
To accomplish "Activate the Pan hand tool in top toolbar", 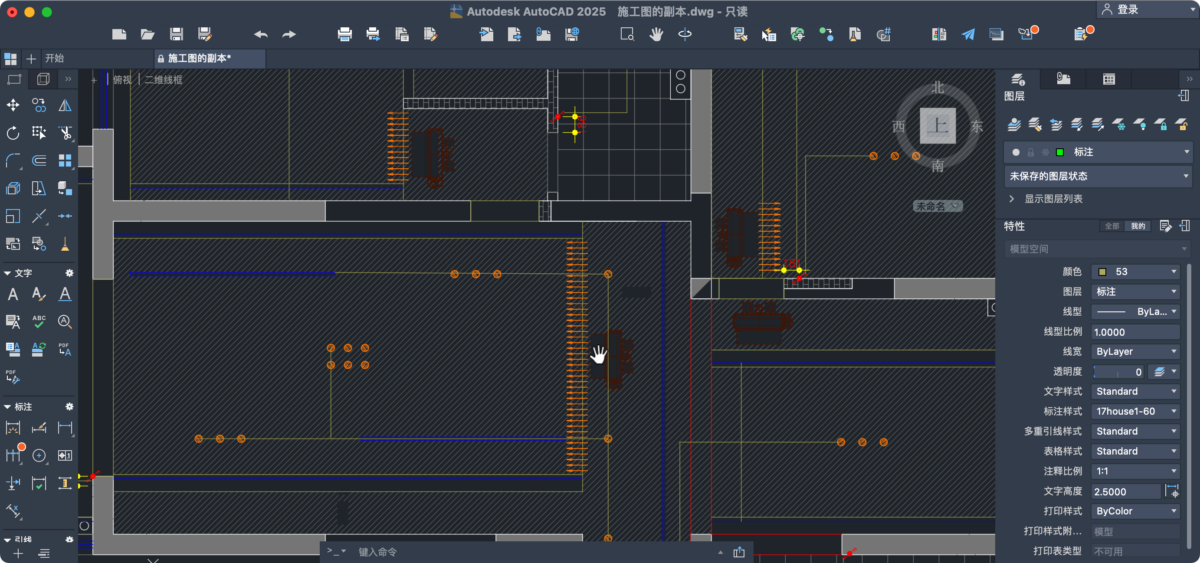I will (x=656, y=34).
